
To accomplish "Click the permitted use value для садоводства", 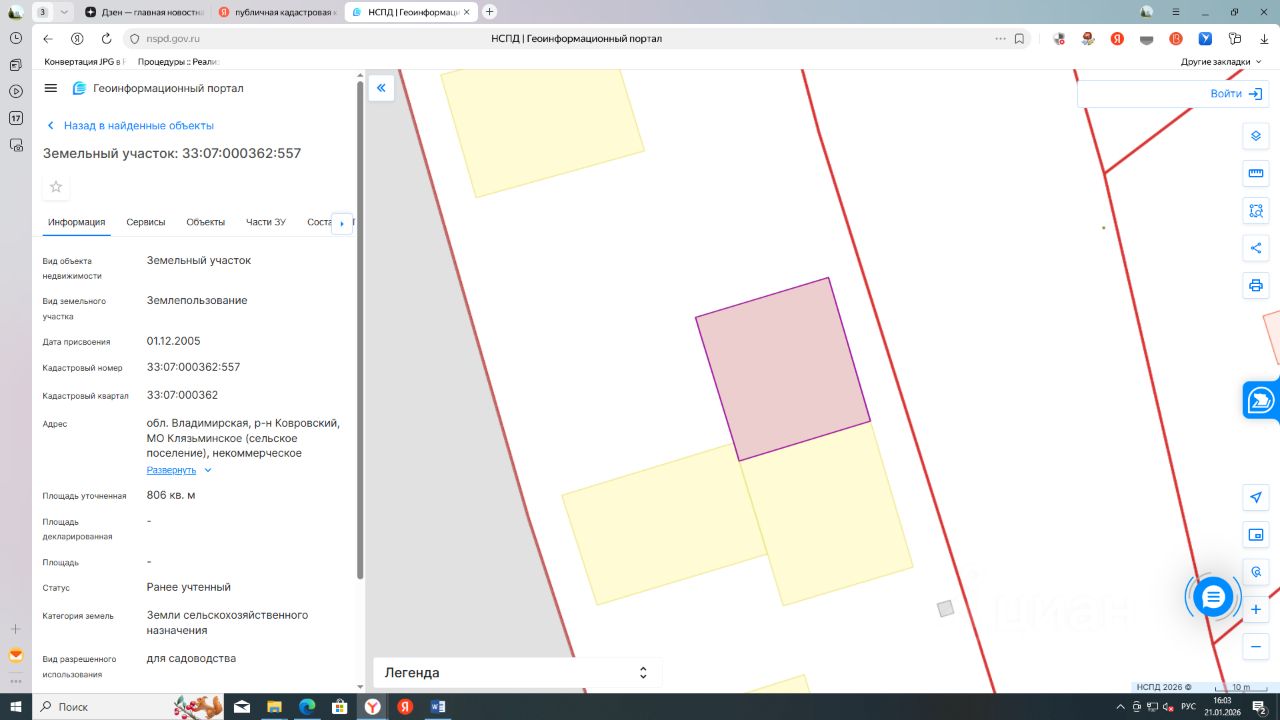I will [191, 659].
